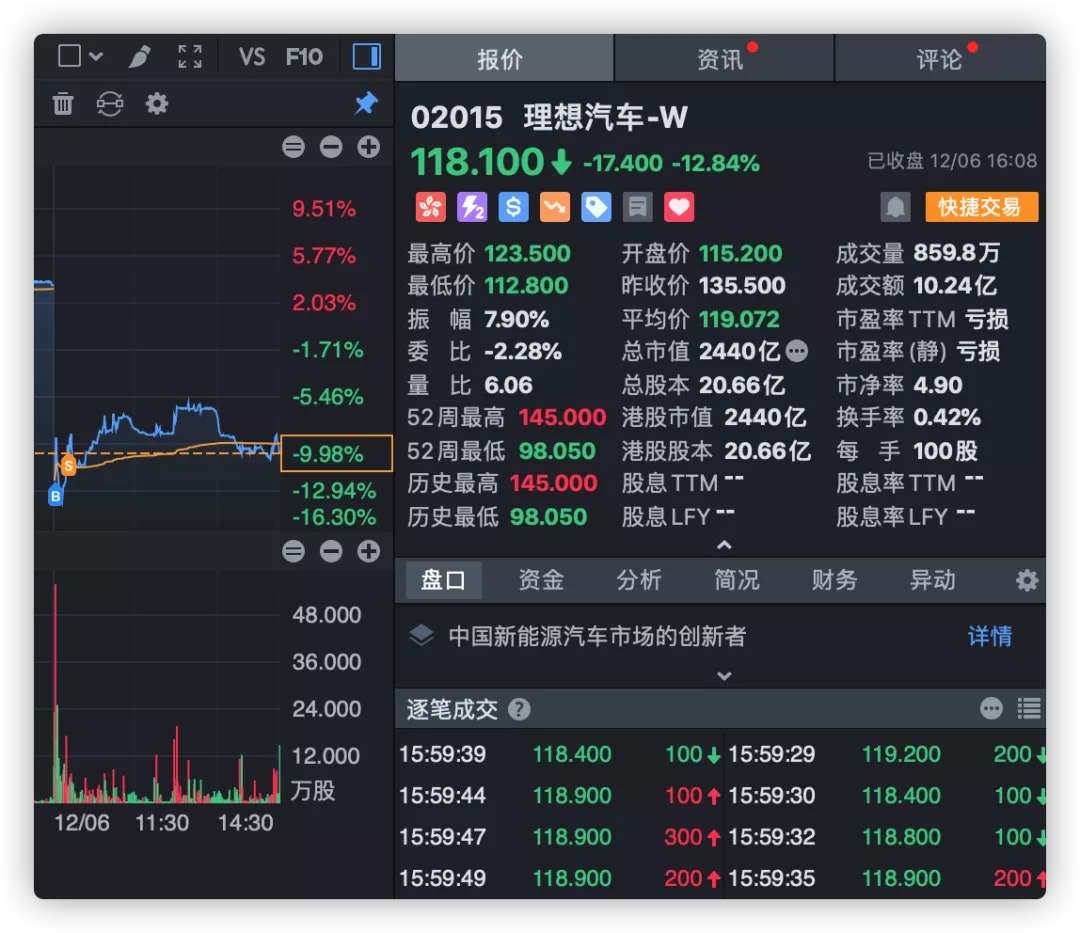Open VS stock comparison
Screen dimensions: 1080x933
click(x=252, y=56)
